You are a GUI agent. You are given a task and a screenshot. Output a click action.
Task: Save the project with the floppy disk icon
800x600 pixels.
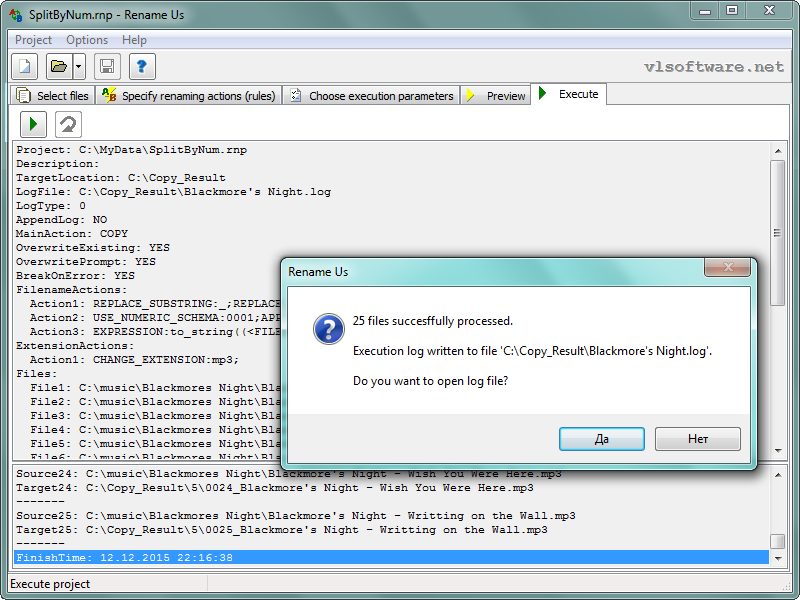107,66
